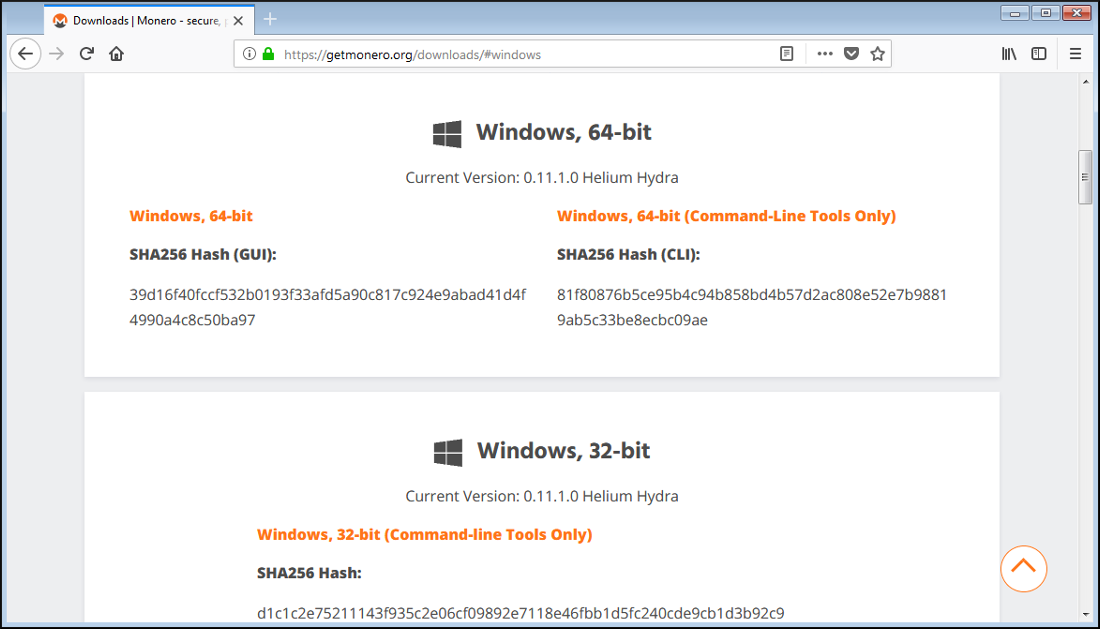The height and width of the screenshot is (629, 1100).
Task: Open the Firefox hamburger menu
Action: [1075, 54]
